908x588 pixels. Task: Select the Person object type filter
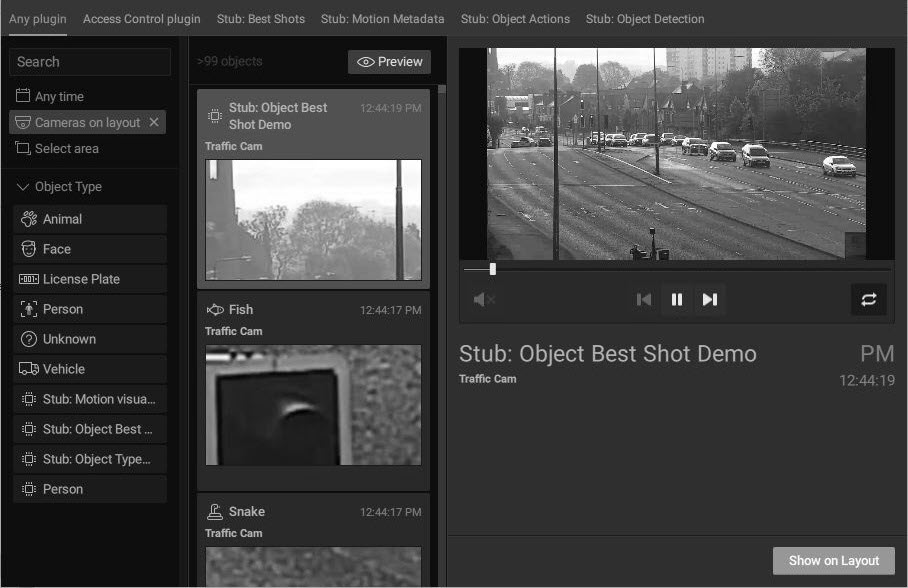pos(62,308)
